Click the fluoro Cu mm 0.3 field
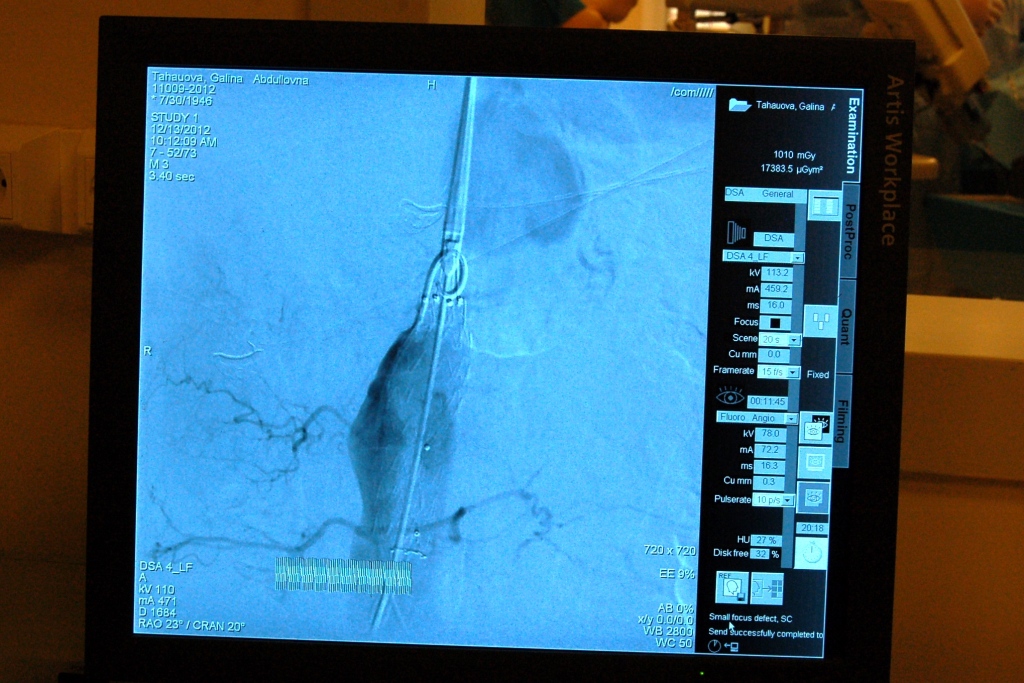The height and width of the screenshot is (683, 1024). tap(768, 482)
